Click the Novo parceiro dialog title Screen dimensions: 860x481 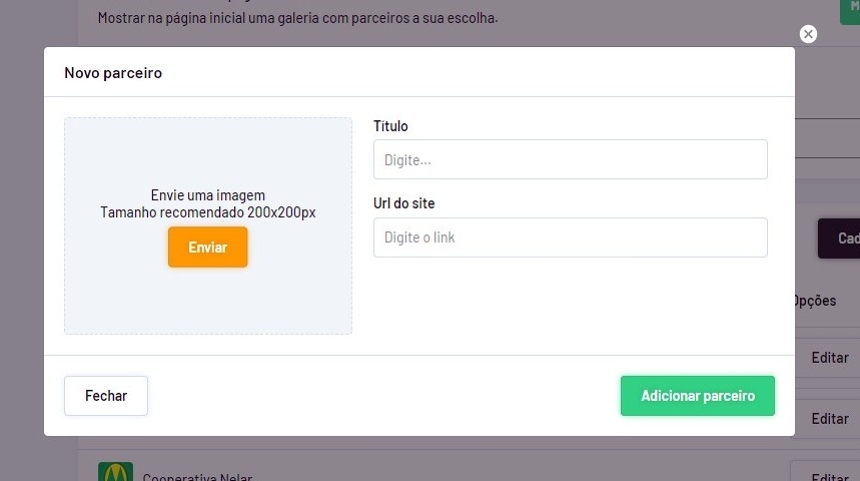pyautogui.click(x=113, y=73)
